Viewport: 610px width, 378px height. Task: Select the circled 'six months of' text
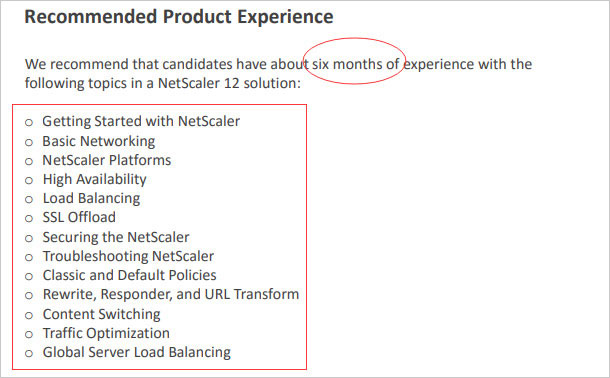click(x=356, y=64)
